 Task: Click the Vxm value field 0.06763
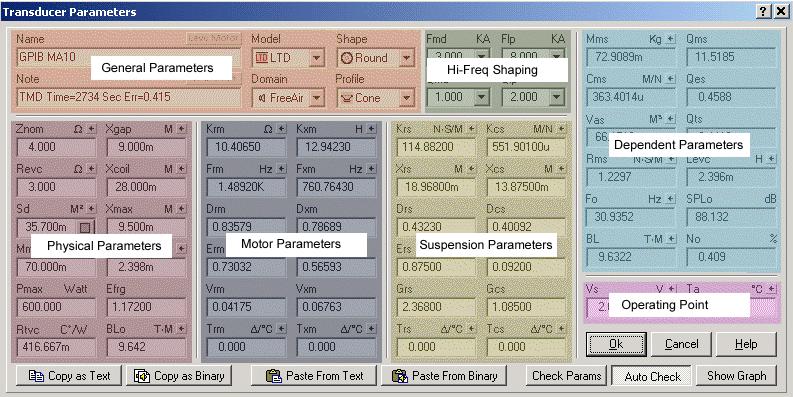pyautogui.click(x=336, y=307)
